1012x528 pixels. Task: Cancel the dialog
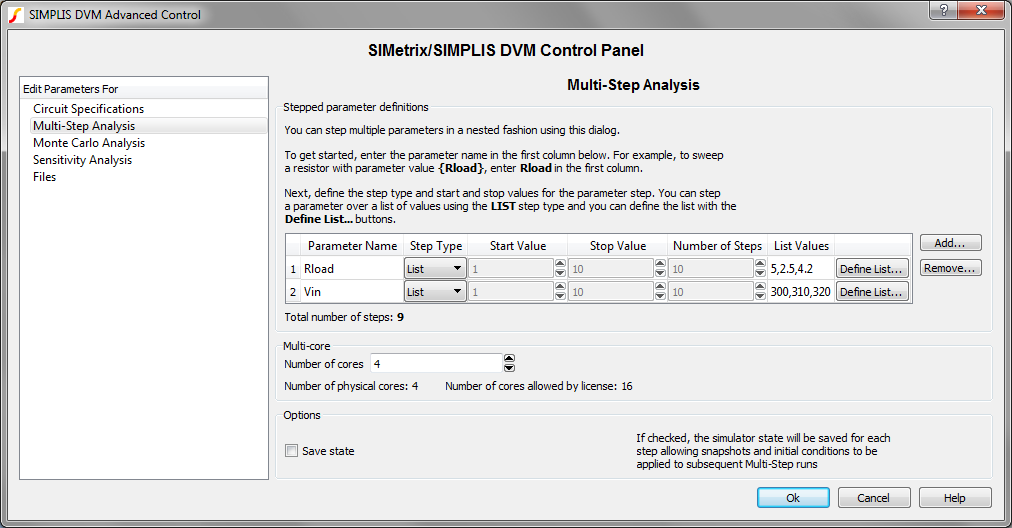873,498
